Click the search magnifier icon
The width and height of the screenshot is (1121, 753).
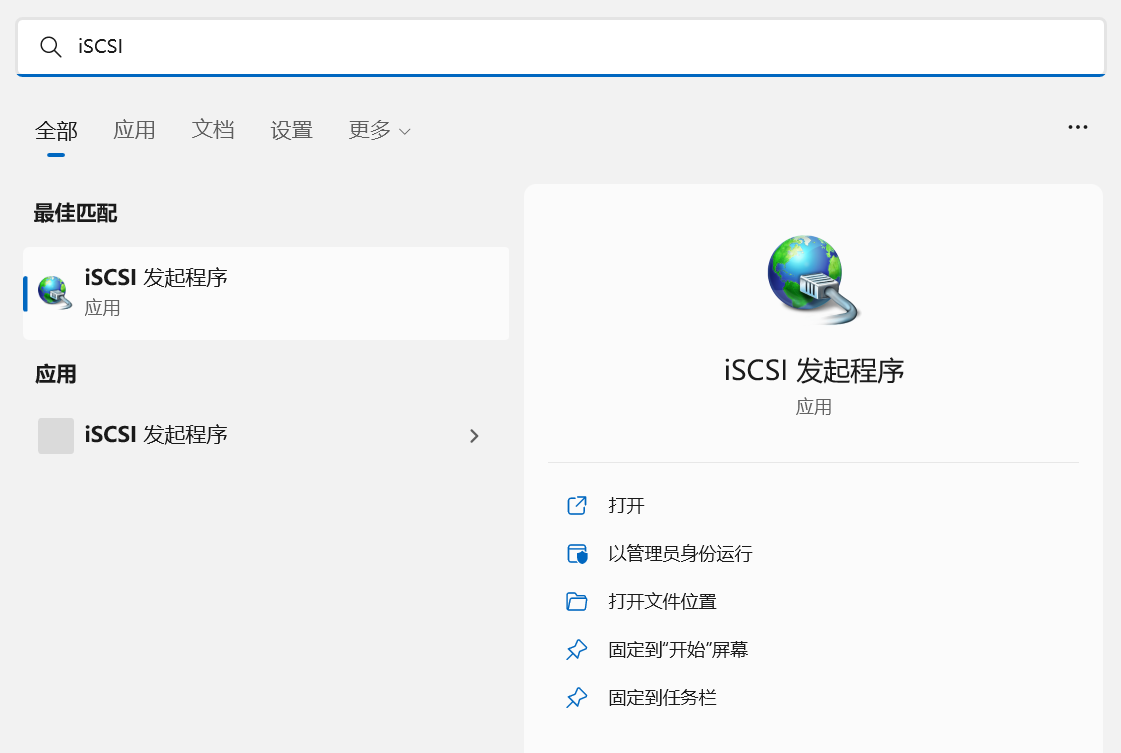(x=50, y=47)
